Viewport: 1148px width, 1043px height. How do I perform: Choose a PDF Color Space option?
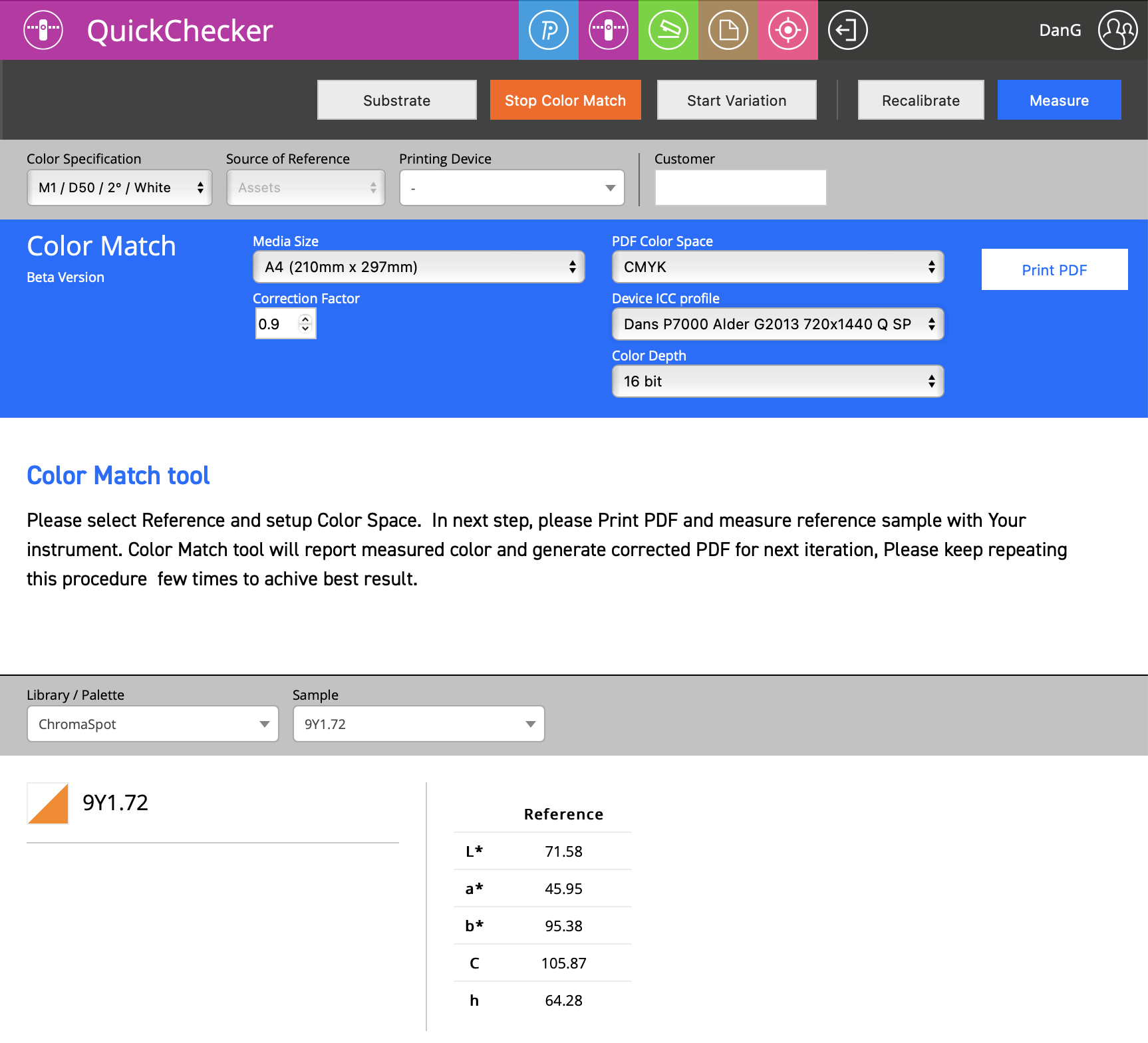[x=778, y=267]
